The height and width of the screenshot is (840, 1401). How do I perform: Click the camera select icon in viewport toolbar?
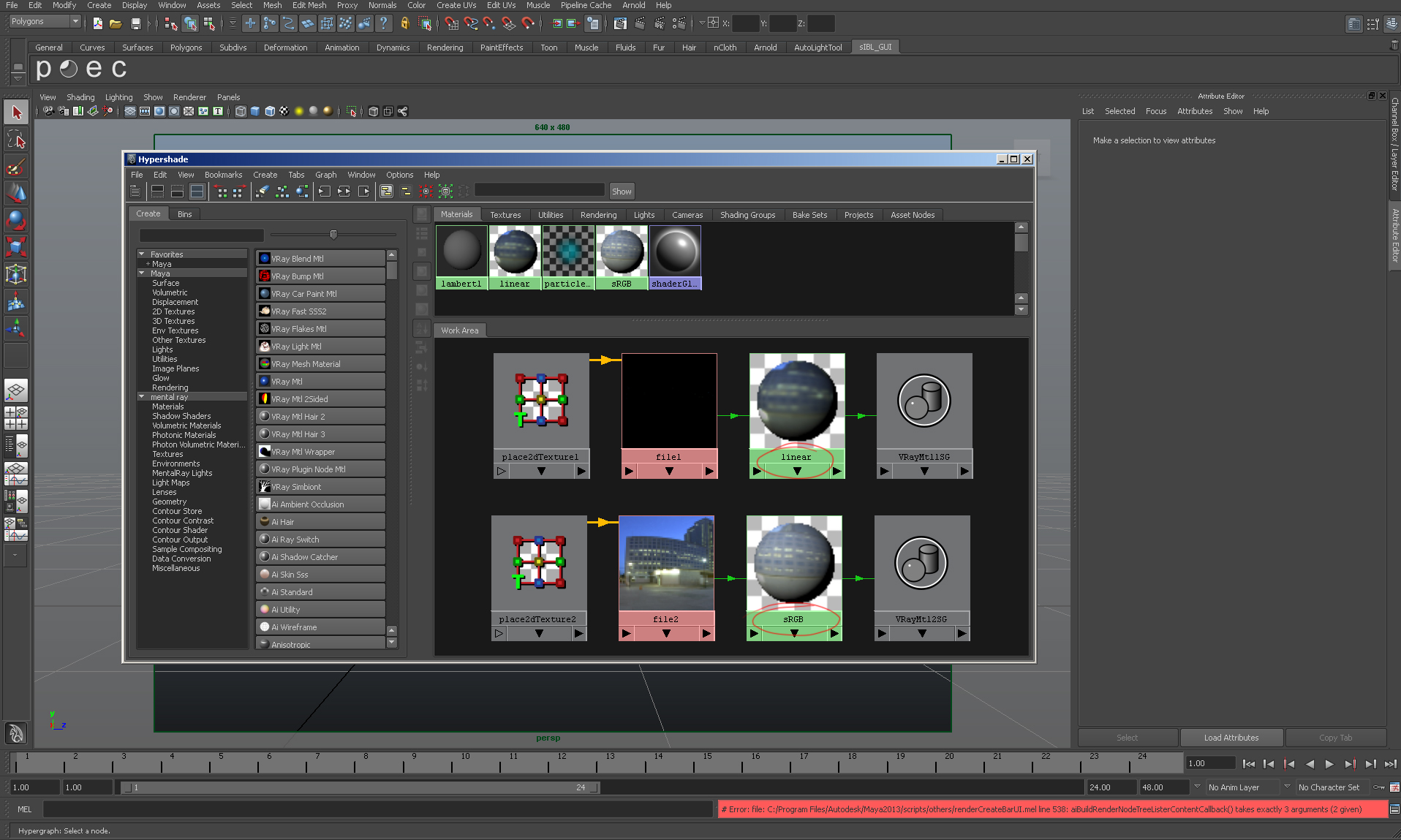[48, 111]
